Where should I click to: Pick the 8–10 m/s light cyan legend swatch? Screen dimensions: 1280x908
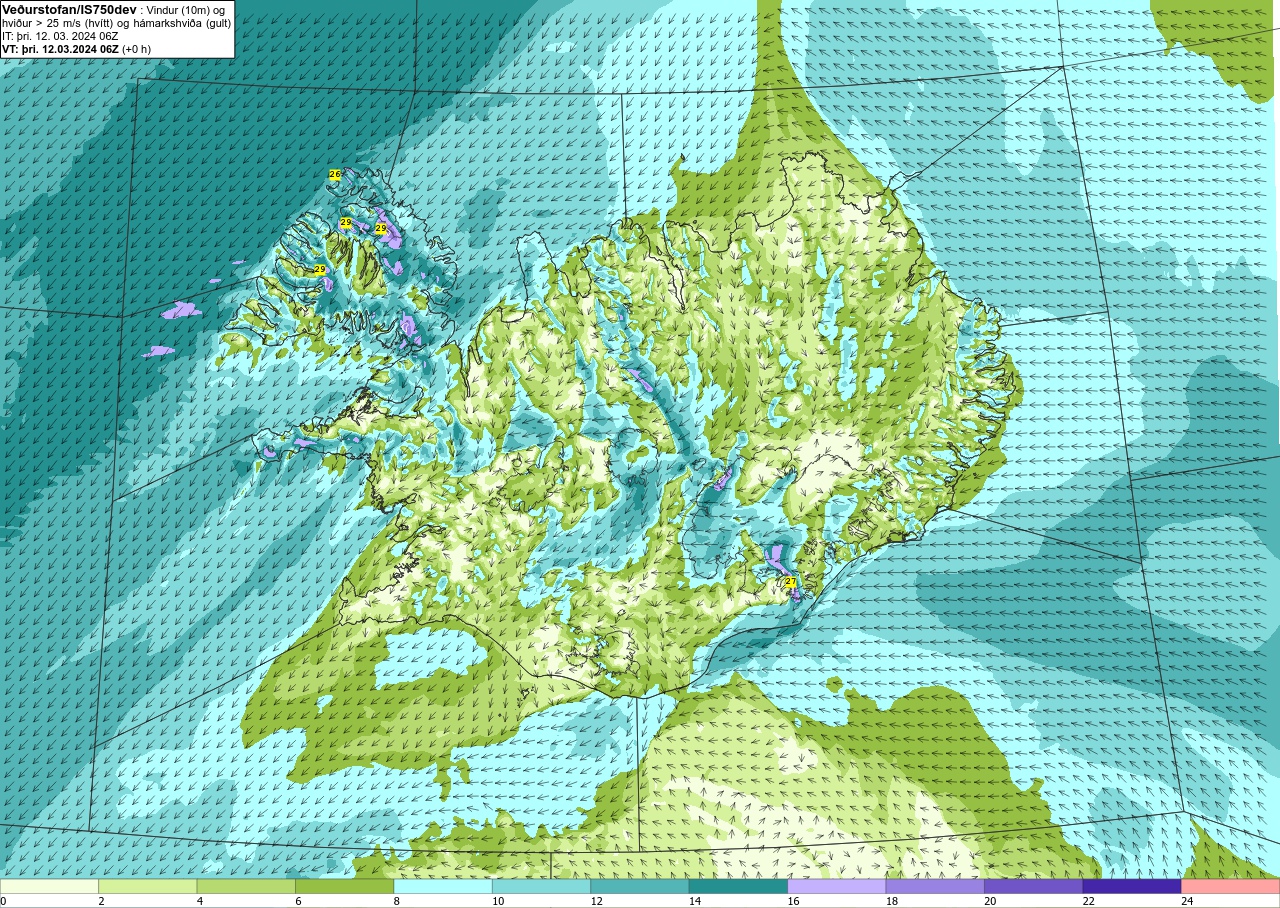click(443, 886)
